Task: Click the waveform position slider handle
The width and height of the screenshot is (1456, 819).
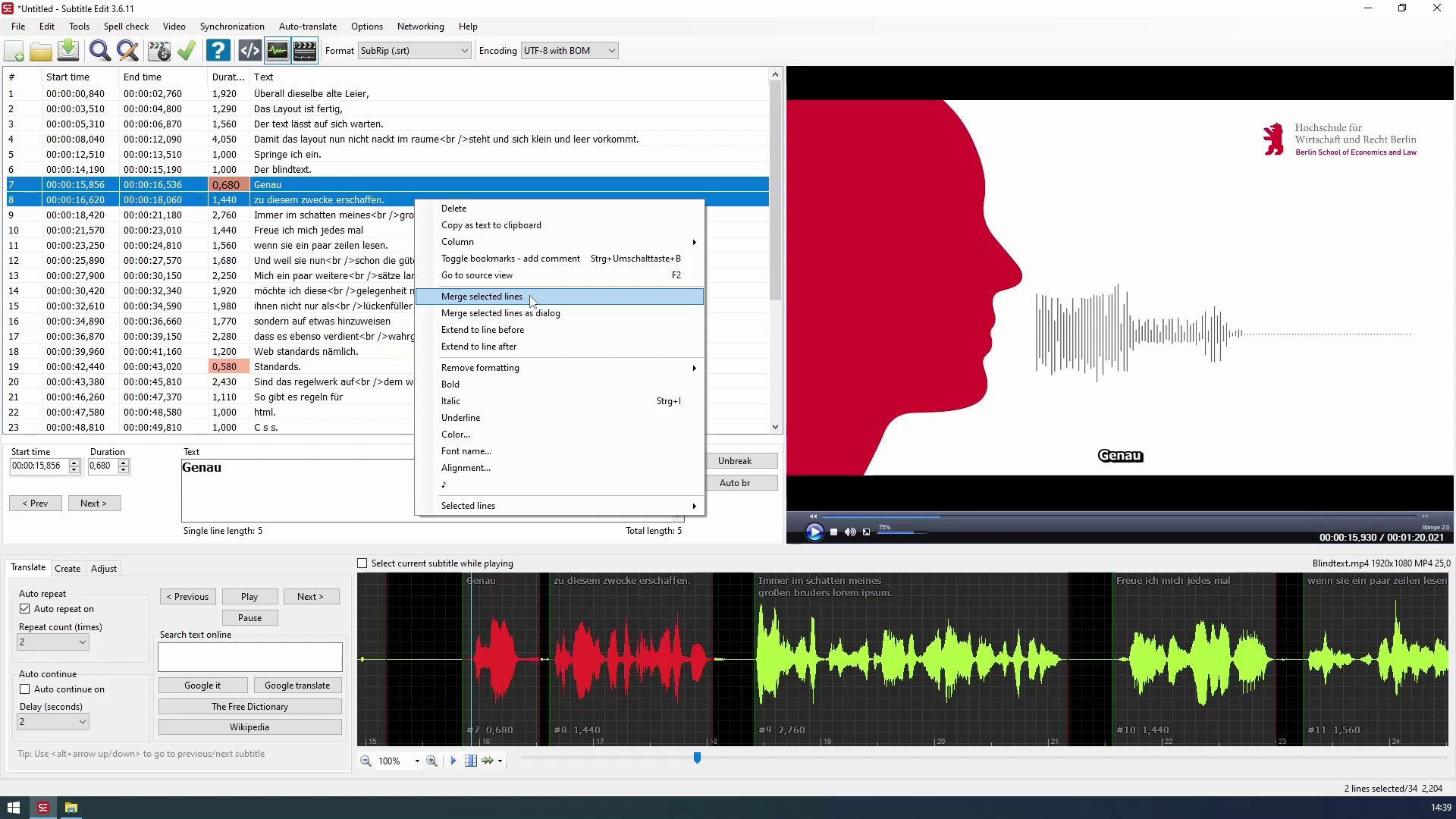Action: pyautogui.click(x=697, y=758)
